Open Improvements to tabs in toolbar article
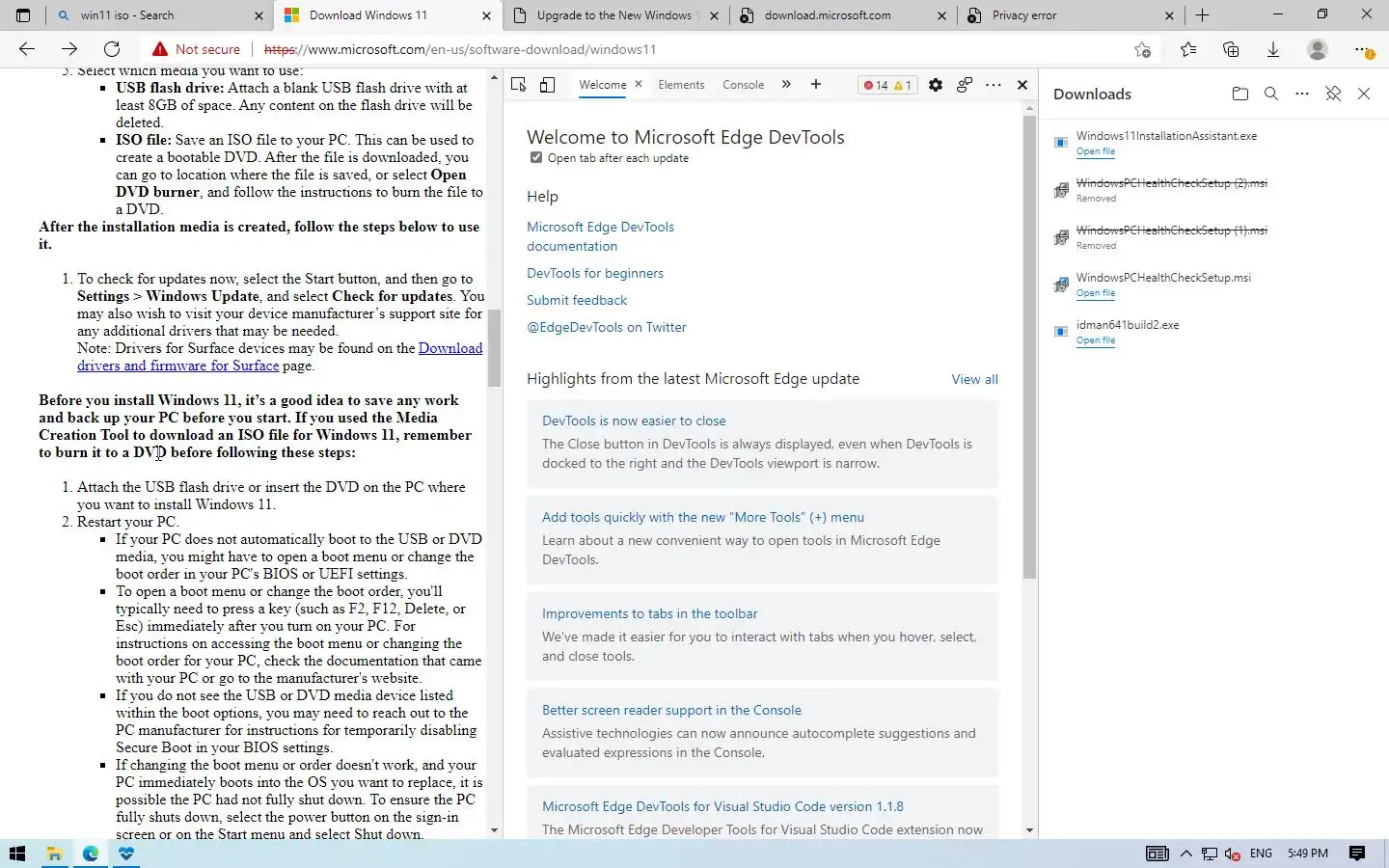1389x868 pixels. (649, 613)
